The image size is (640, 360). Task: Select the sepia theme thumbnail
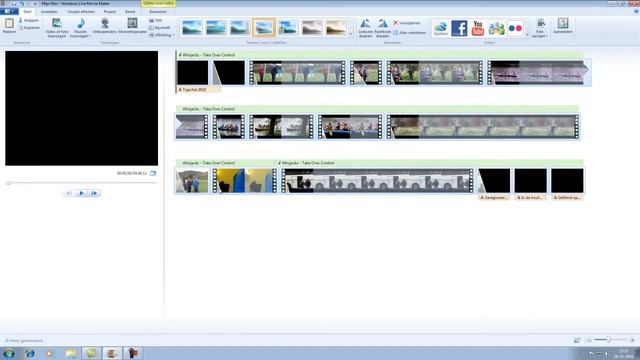(x=336, y=28)
